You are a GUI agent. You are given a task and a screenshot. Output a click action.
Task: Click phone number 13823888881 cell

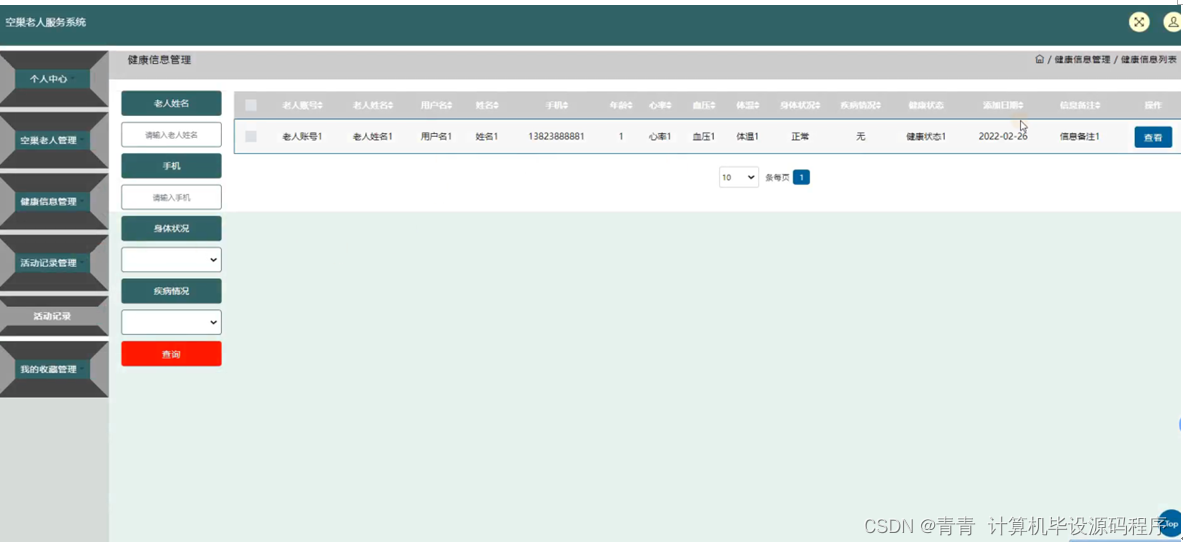point(556,137)
